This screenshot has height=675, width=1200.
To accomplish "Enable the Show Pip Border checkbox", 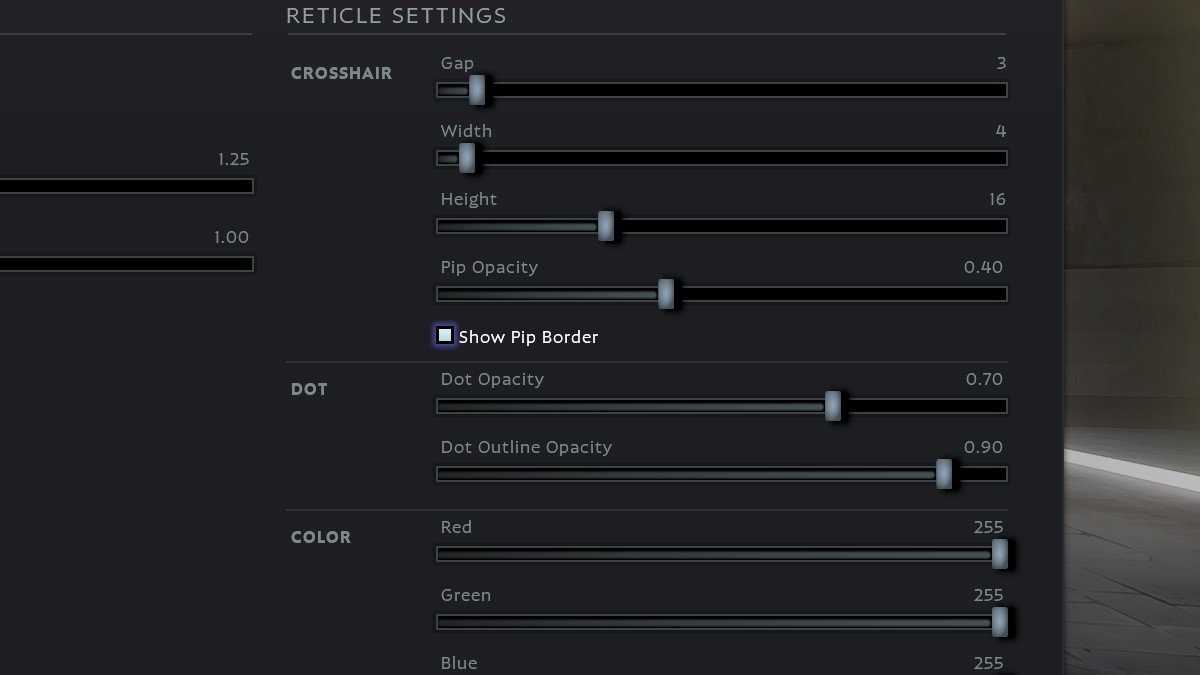I will [x=444, y=335].
